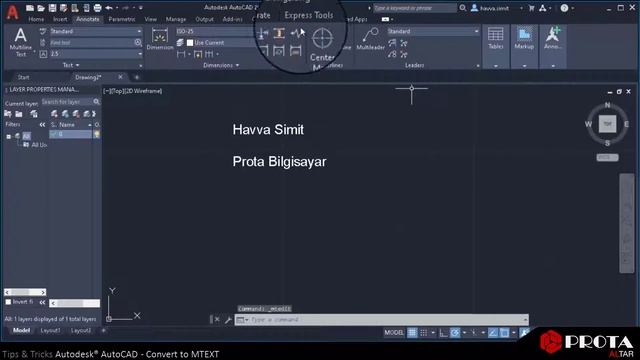640x360 pixels.
Task: Click the ViewCube TOP face
Action: click(x=607, y=124)
